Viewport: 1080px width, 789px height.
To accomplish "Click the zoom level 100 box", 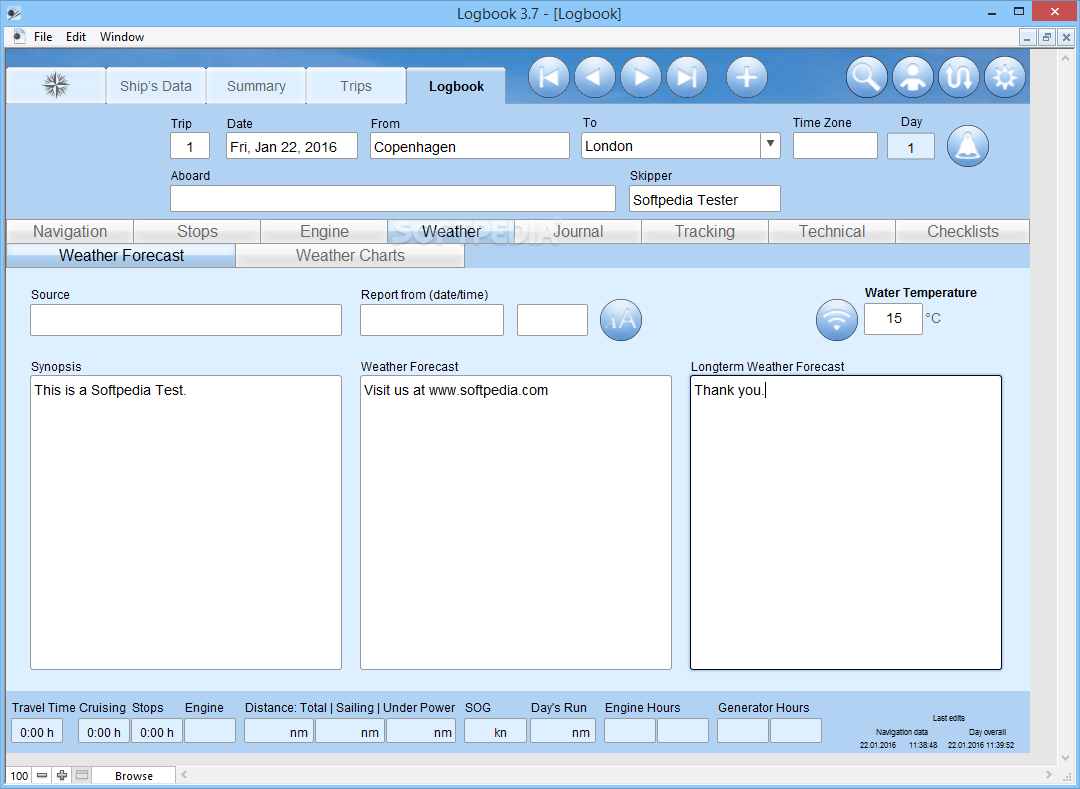I will click(x=19, y=775).
